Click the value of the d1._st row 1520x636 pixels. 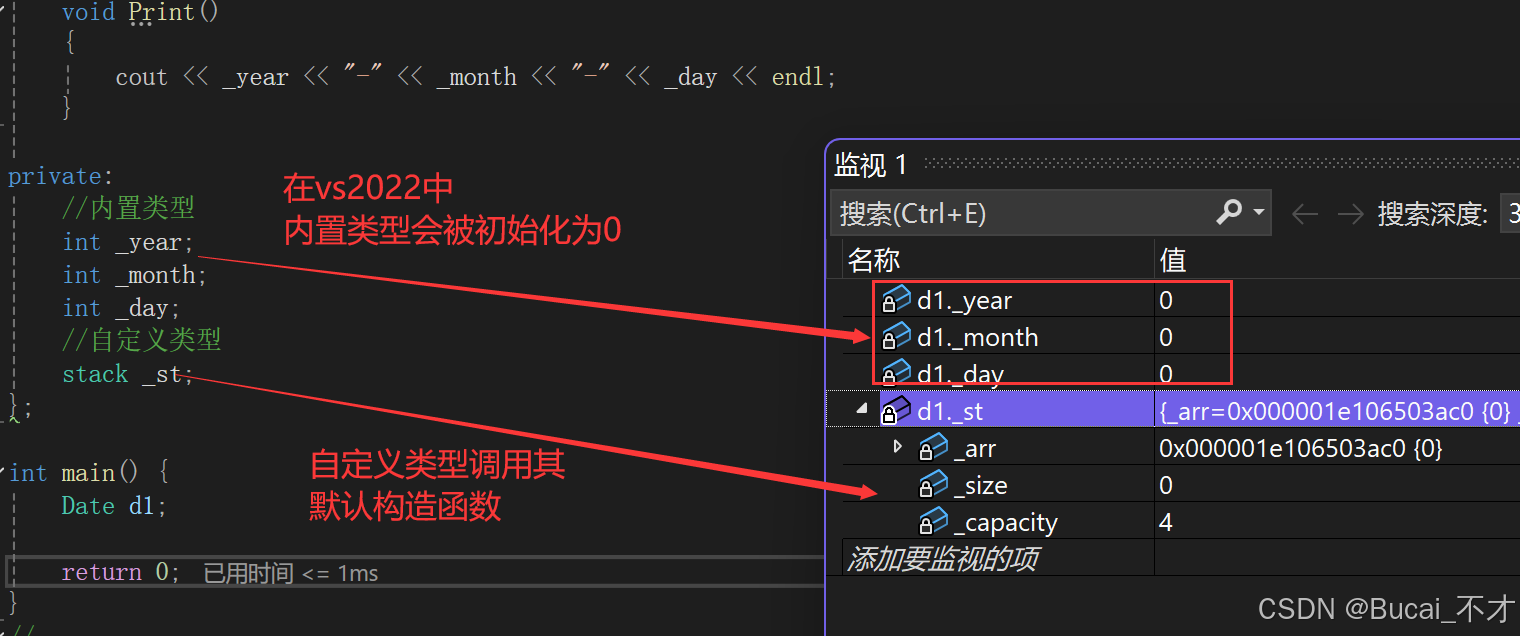[x=1338, y=411]
